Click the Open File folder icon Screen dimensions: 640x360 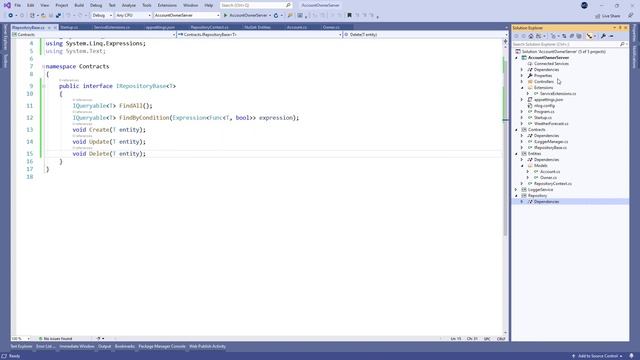coord(43,16)
